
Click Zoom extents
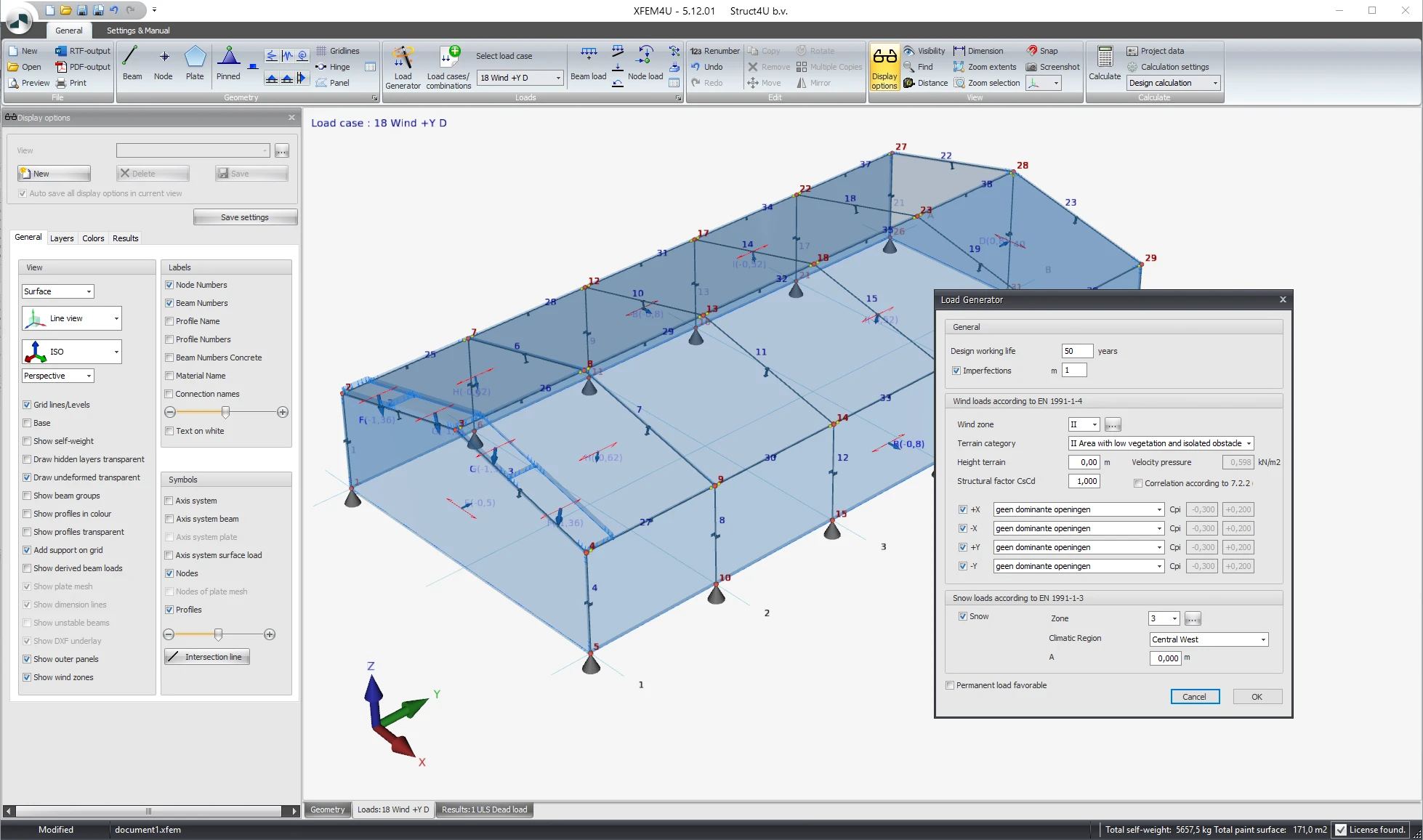985,67
